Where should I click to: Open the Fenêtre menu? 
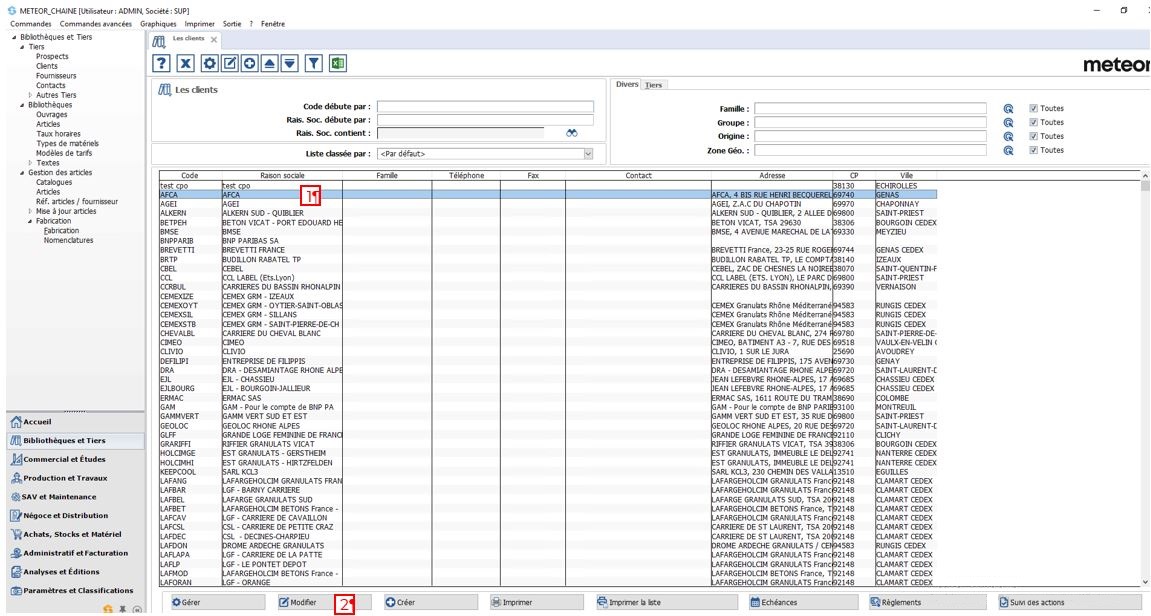(x=272, y=23)
